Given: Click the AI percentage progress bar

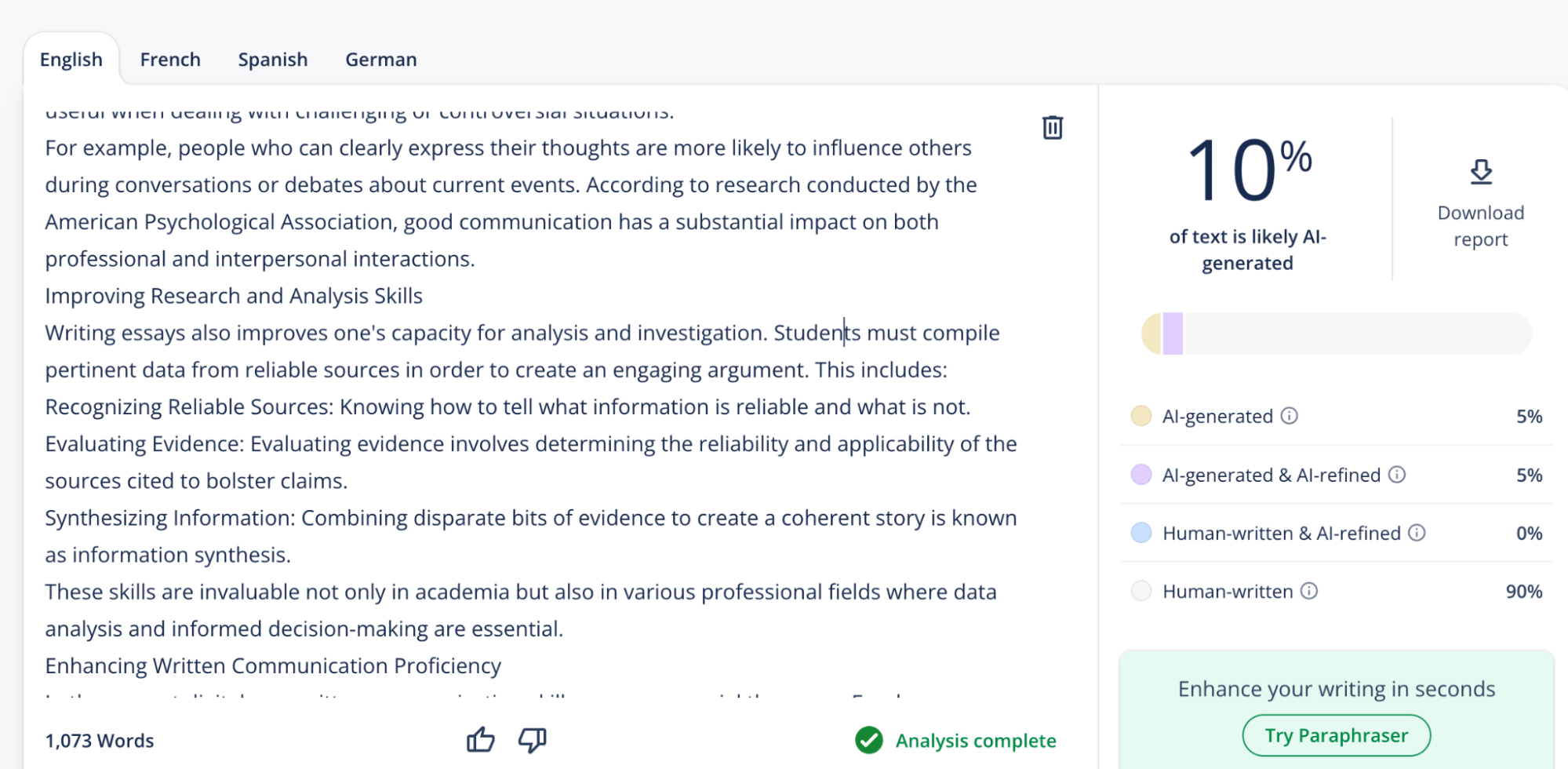Looking at the screenshot, I should pyautogui.click(x=1336, y=333).
